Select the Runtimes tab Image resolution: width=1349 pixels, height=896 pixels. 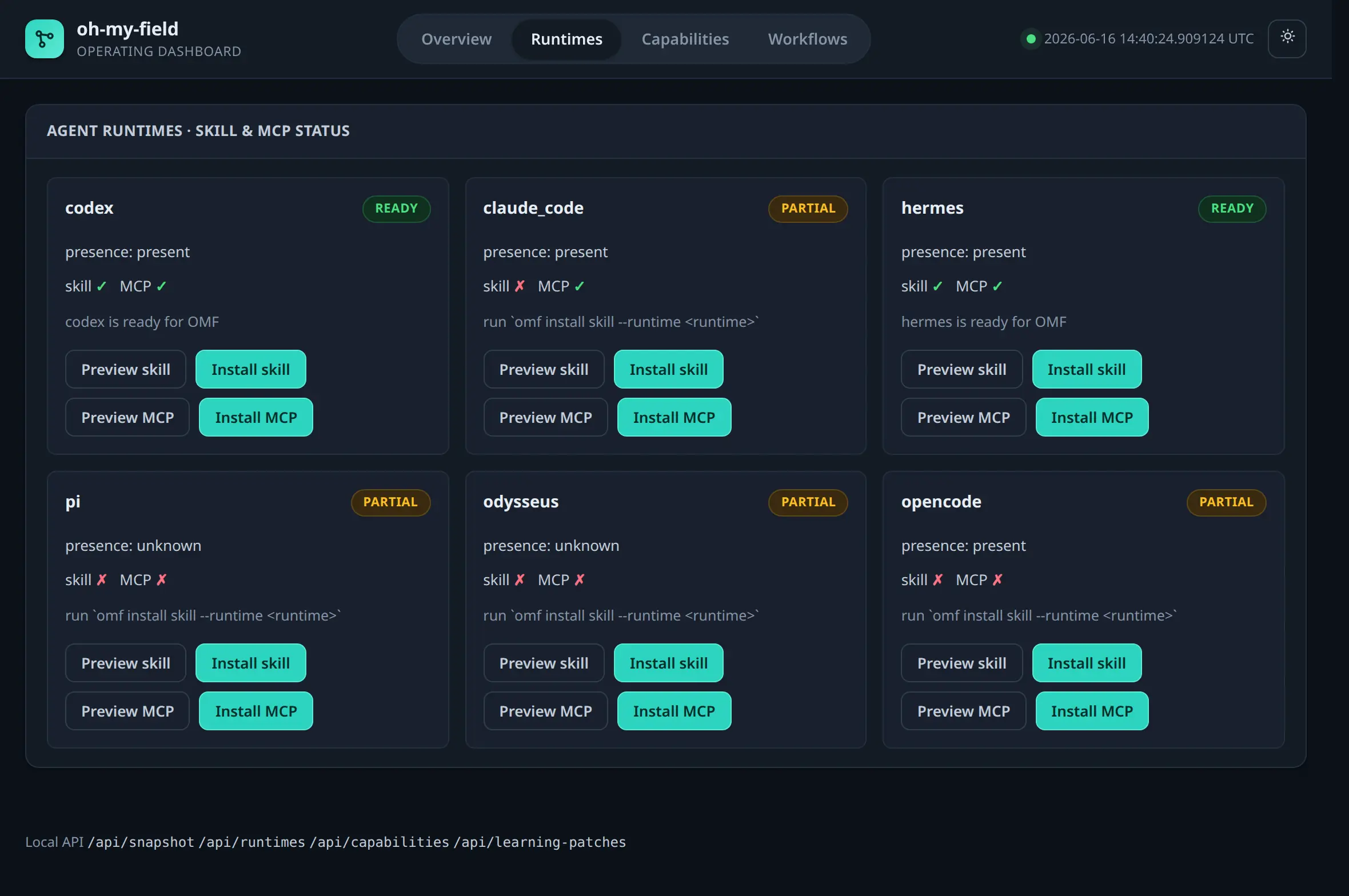click(x=566, y=39)
